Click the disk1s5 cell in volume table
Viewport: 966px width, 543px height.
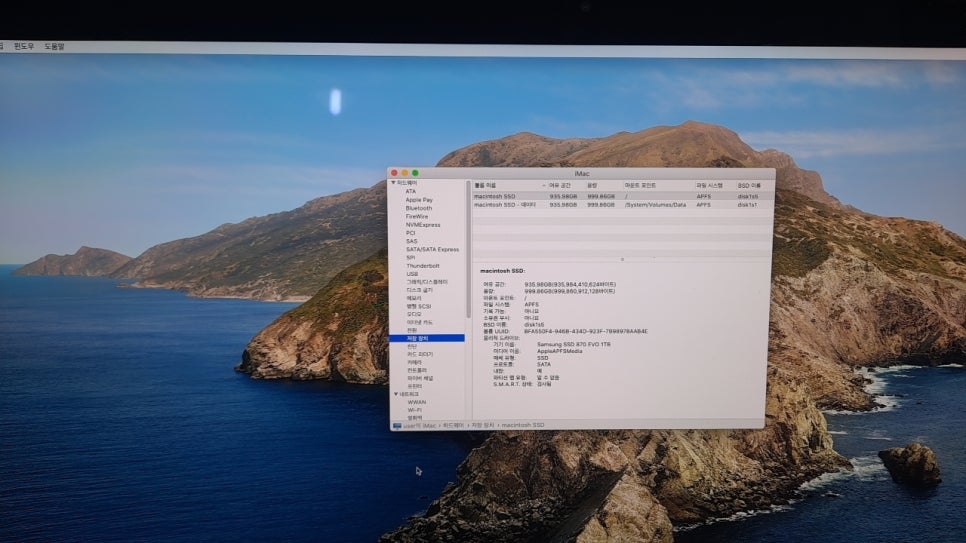[x=748, y=197]
